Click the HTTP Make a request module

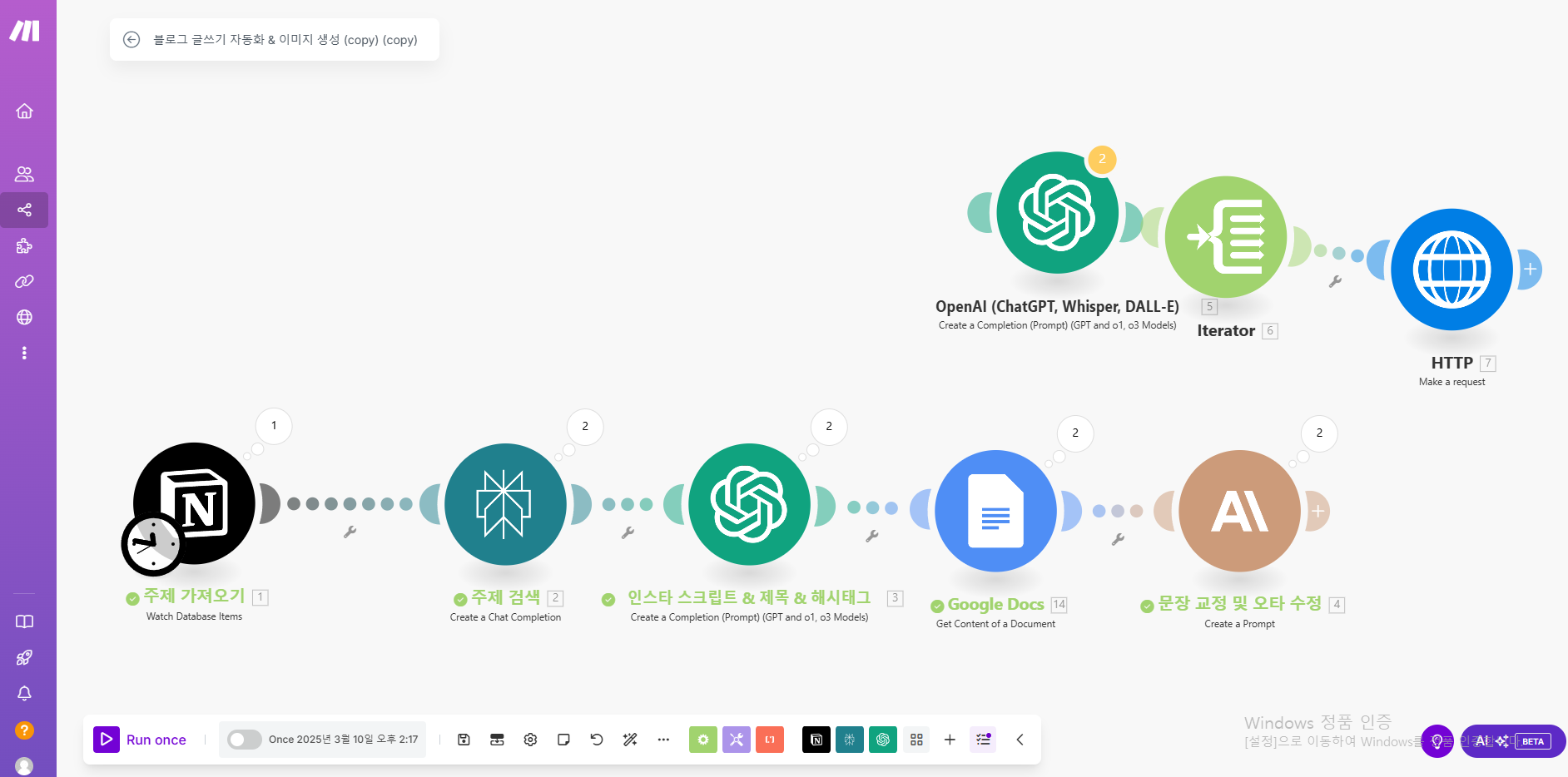coord(1451,270)
